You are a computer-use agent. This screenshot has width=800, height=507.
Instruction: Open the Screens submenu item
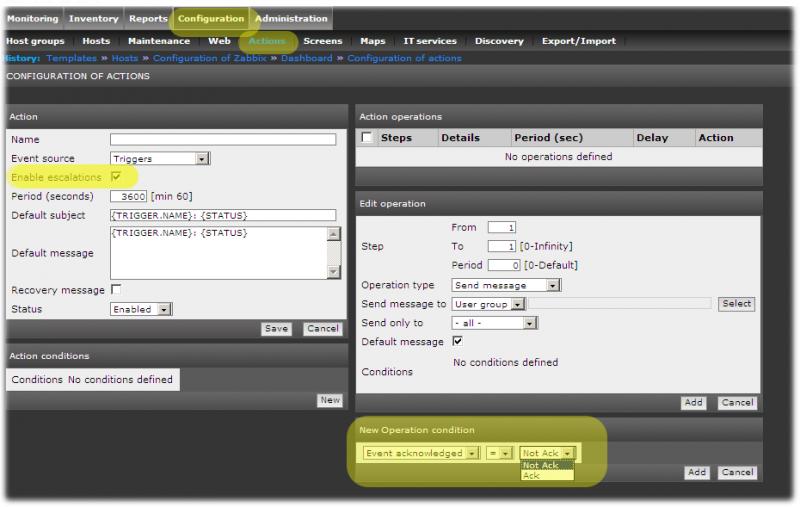(322, 41)
